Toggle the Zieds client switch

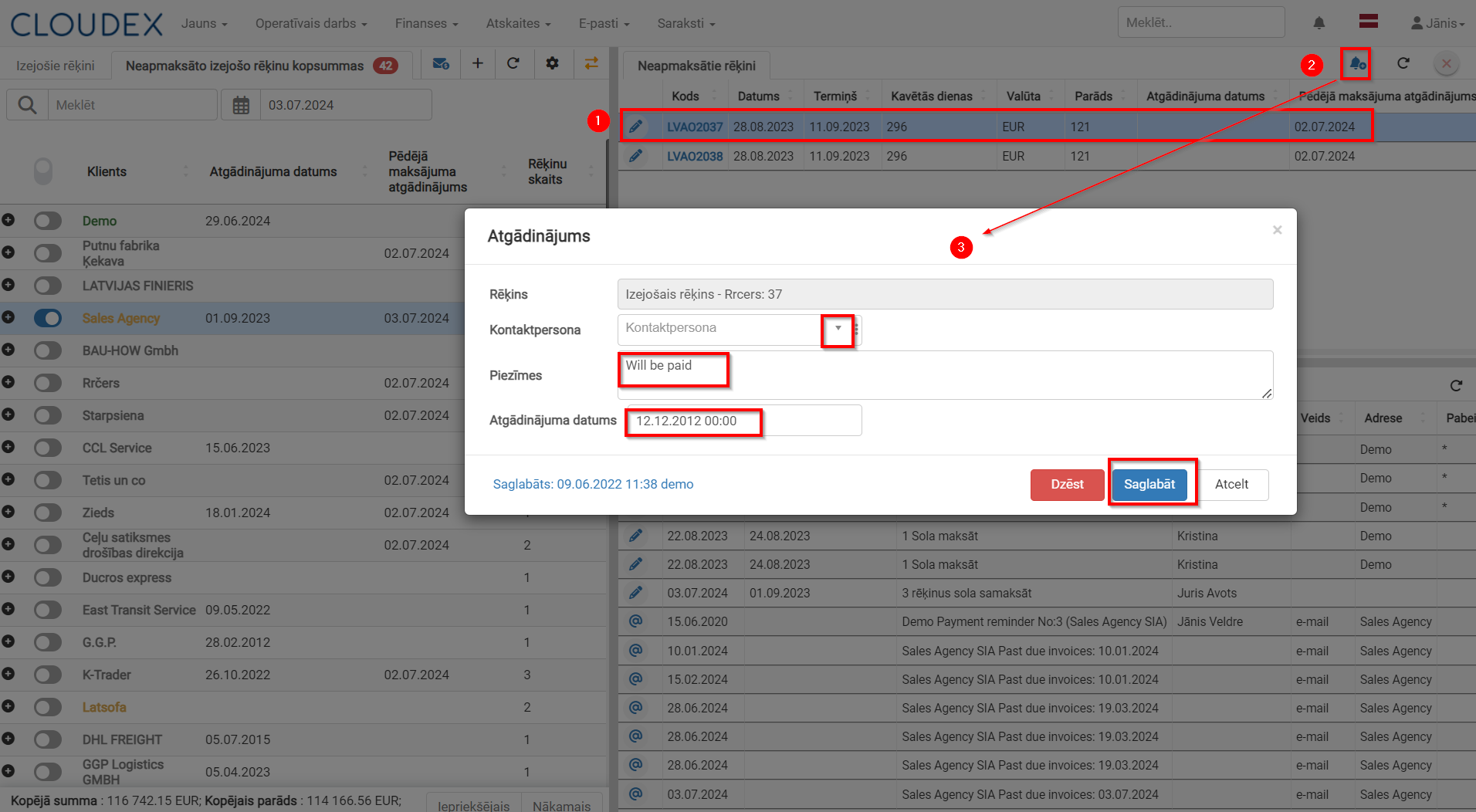pos(48,513)
